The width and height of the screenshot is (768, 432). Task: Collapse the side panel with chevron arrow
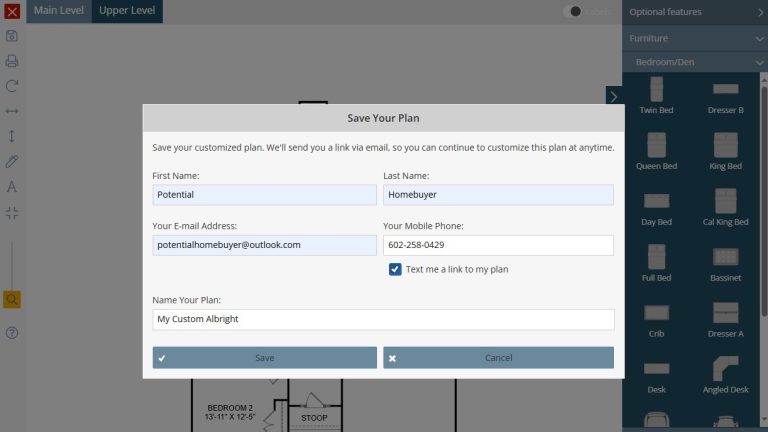point(614,96)
